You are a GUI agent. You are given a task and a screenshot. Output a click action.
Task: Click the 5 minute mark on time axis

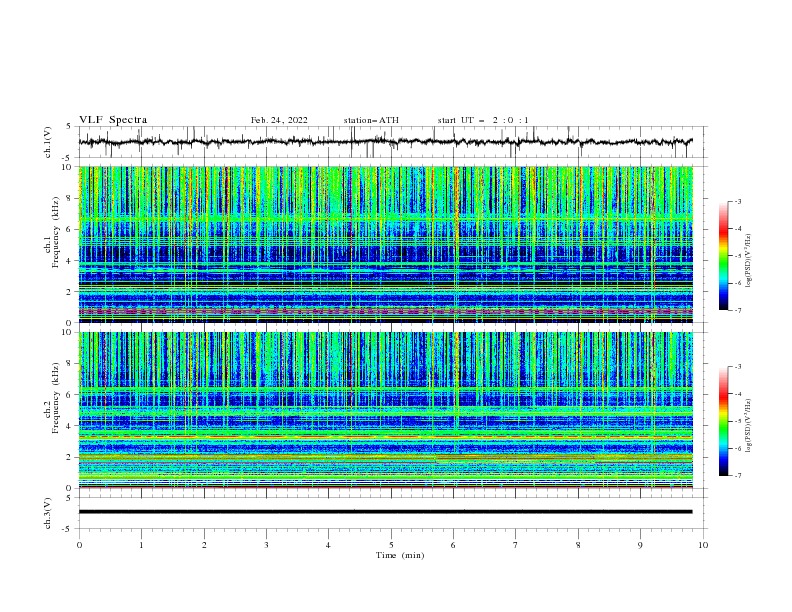click(x=391, y=545)
